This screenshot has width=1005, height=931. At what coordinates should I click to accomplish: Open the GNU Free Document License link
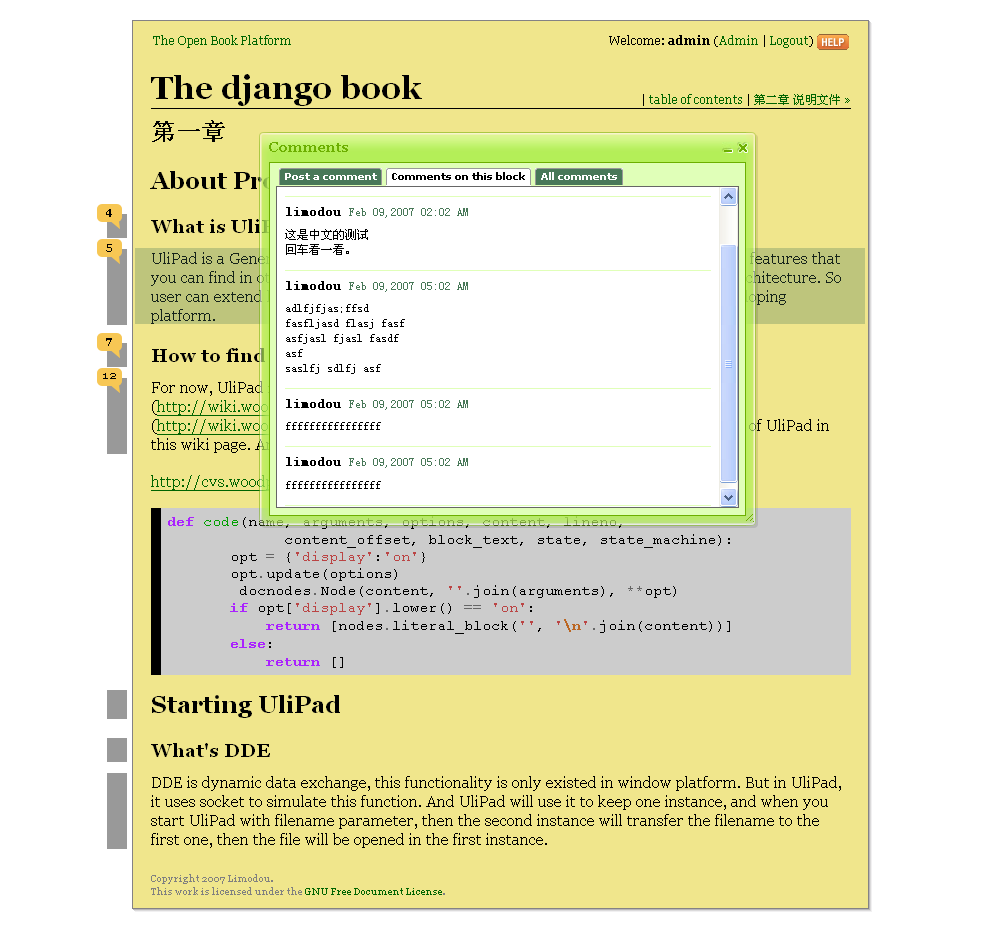tap(374, 892)
